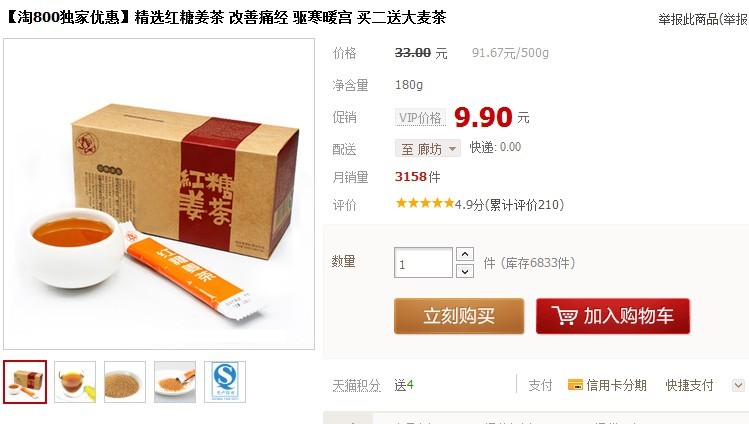This screenshot has width=749, height=424.
Task: Click the 快捷支付 payment option
Action: pos(689,385)
